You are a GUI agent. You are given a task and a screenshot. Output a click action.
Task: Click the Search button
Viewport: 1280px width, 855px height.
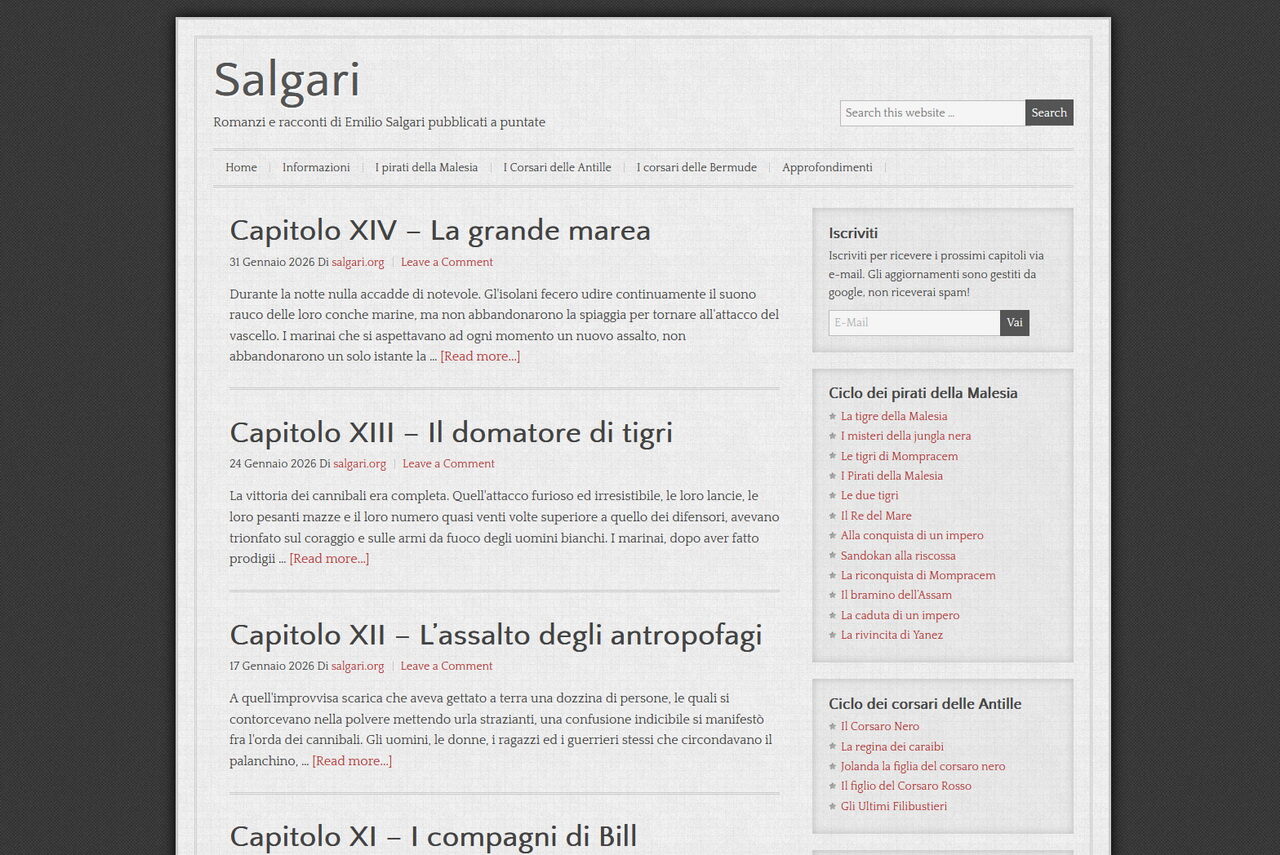(x=1048, y=112)
